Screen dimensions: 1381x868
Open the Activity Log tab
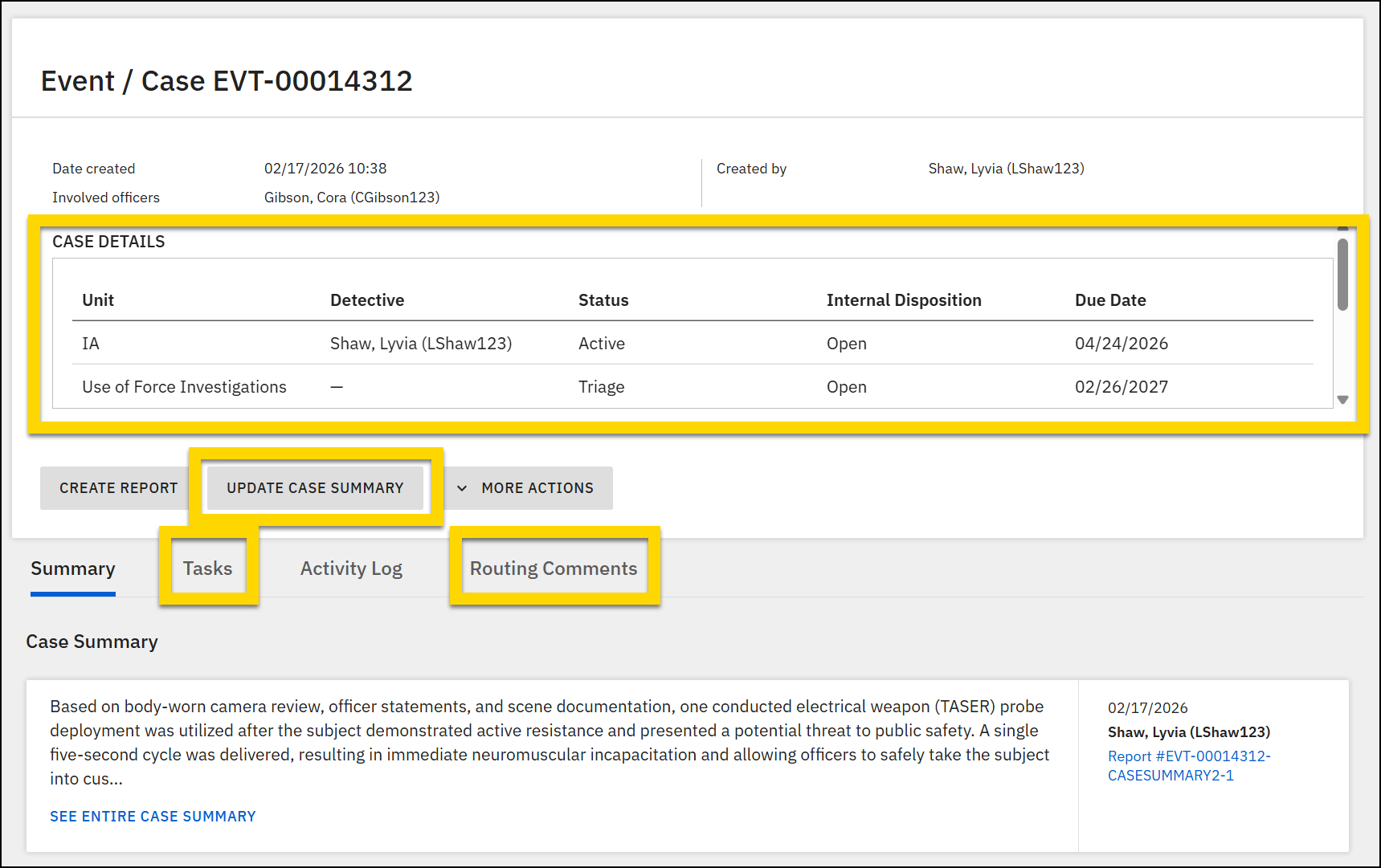[351, 568]
